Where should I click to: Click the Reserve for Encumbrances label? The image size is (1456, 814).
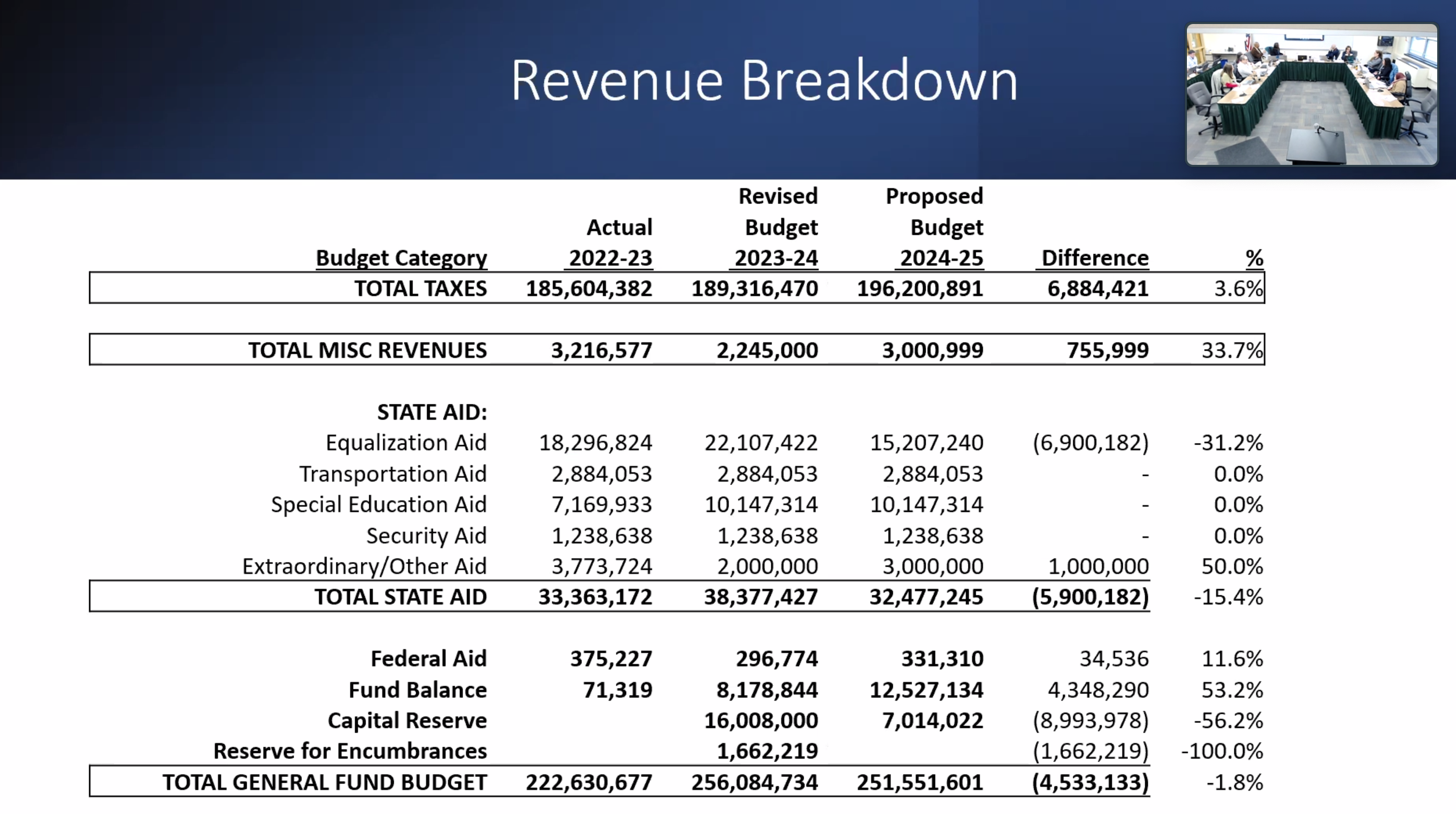pos(350,751)
